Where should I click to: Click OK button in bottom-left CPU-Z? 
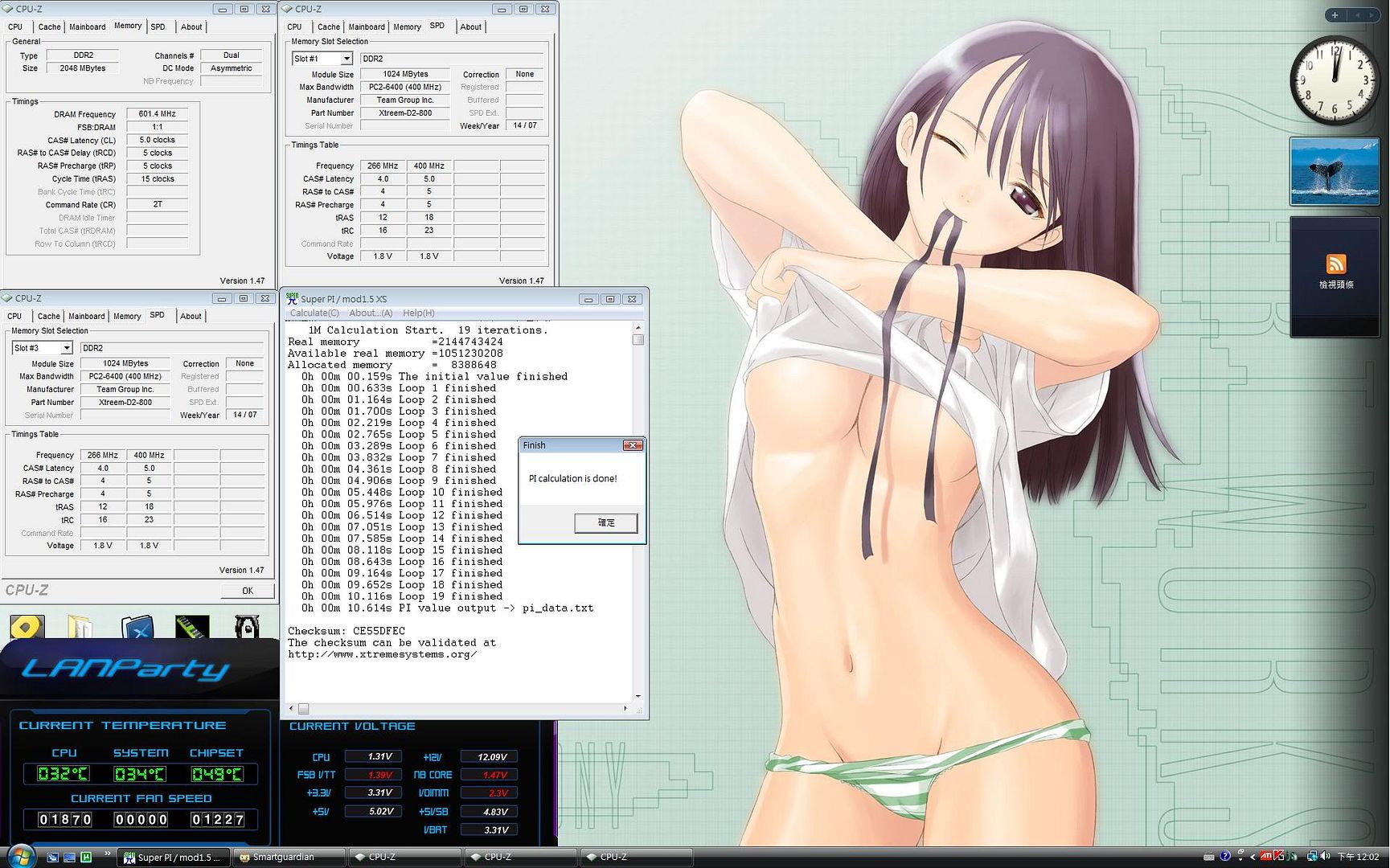248,591
